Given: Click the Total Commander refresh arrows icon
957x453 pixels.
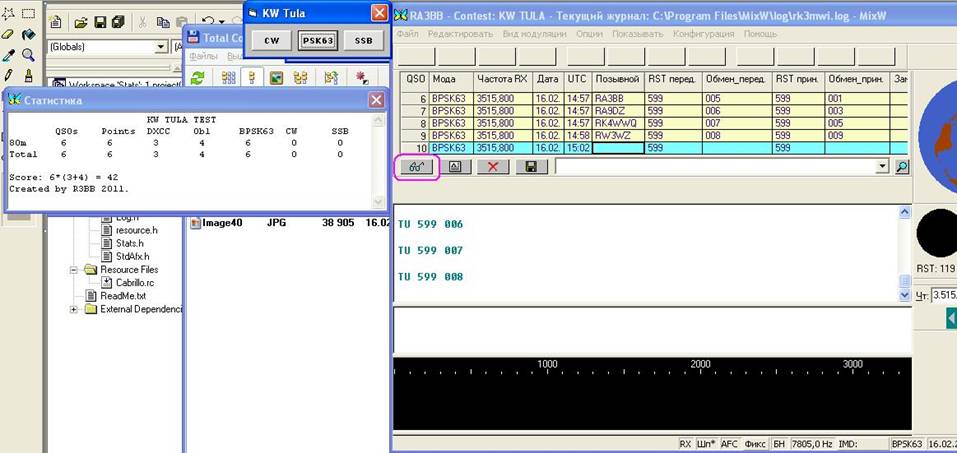Looking at the screenshot, I should (x=199, y=77).
